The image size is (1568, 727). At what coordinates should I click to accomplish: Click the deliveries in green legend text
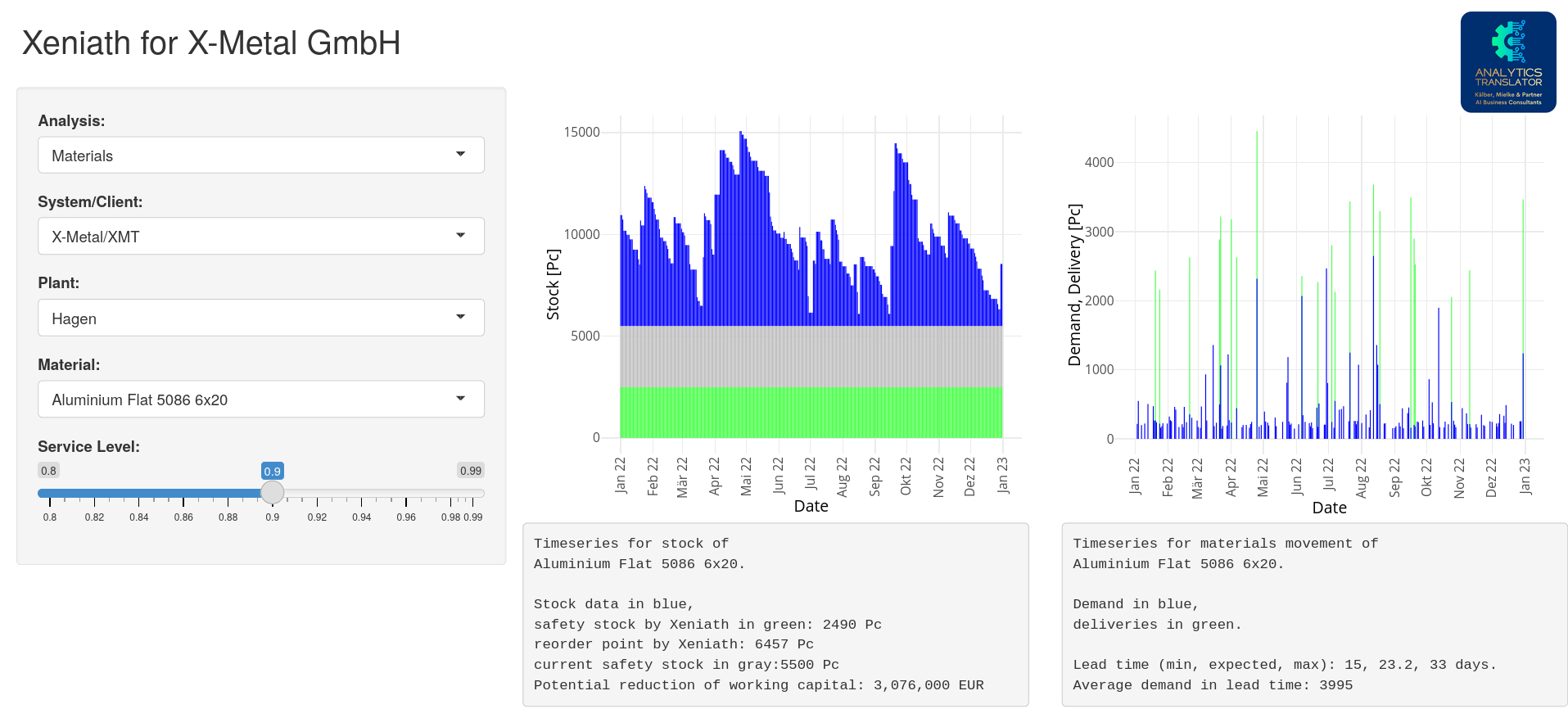pos(1158,625)
